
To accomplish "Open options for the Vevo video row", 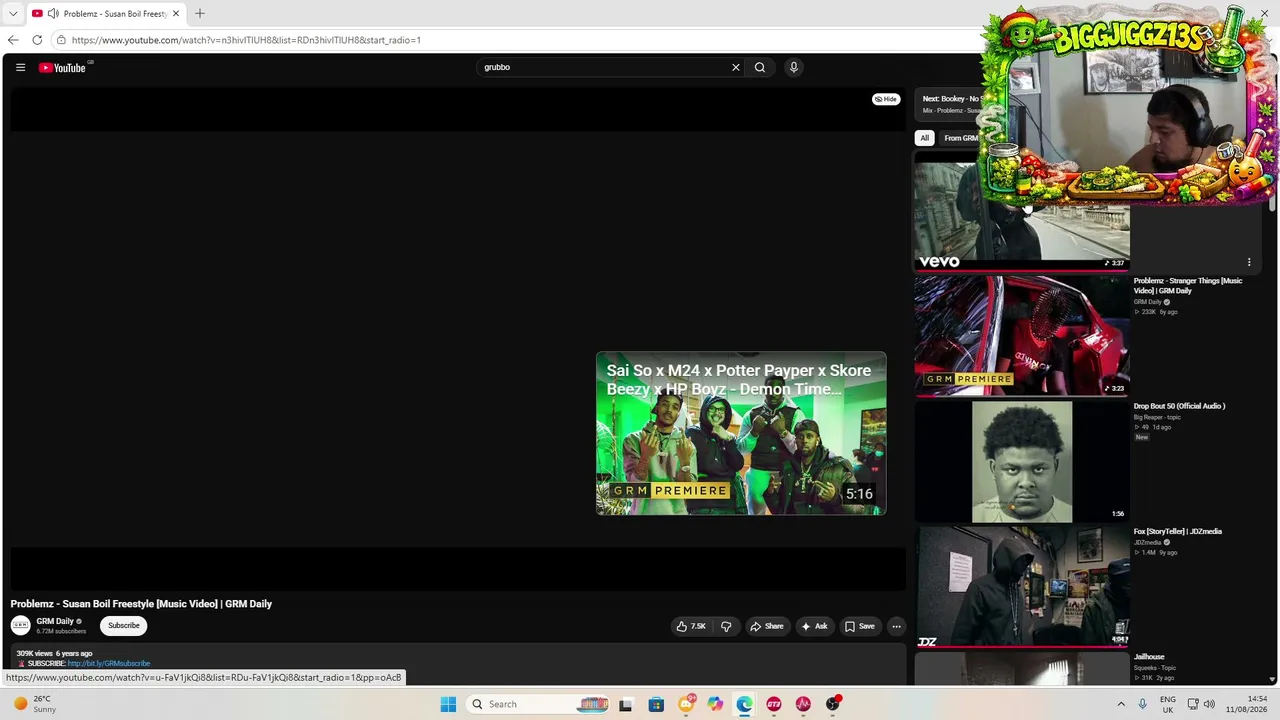I will tap(1249, 262).
